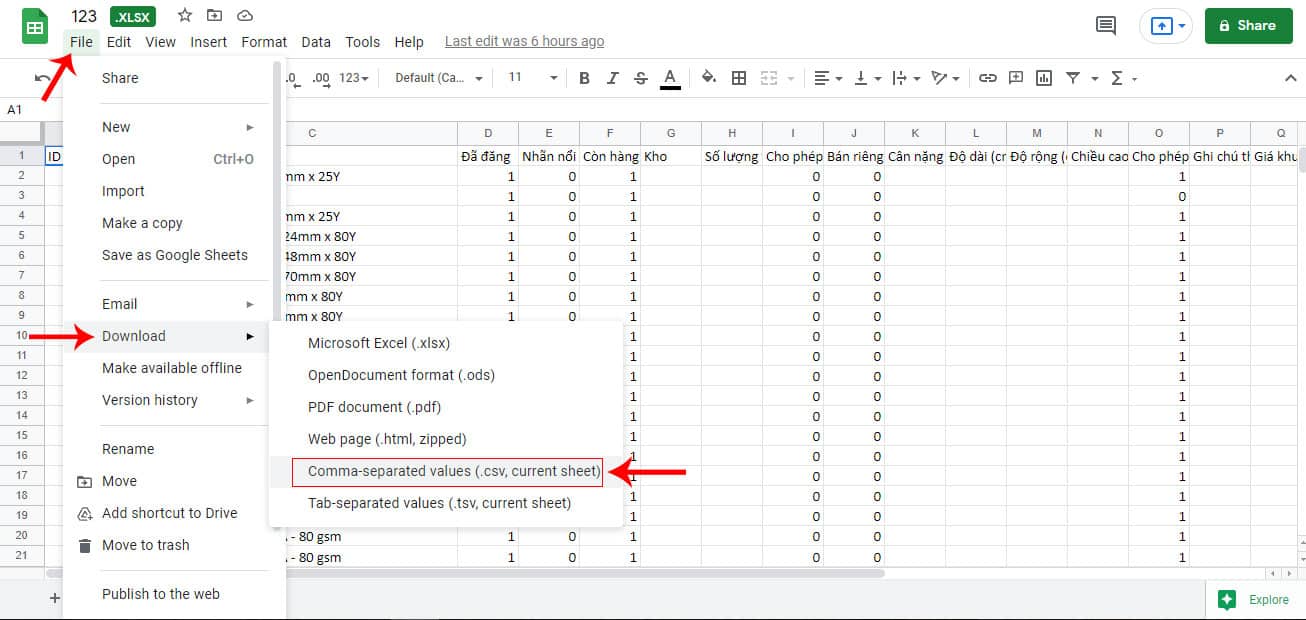Viewport: 1306px width, 620px height.
Task: Insert a comment using the toolbar icon
Action: coord(1014,77)
